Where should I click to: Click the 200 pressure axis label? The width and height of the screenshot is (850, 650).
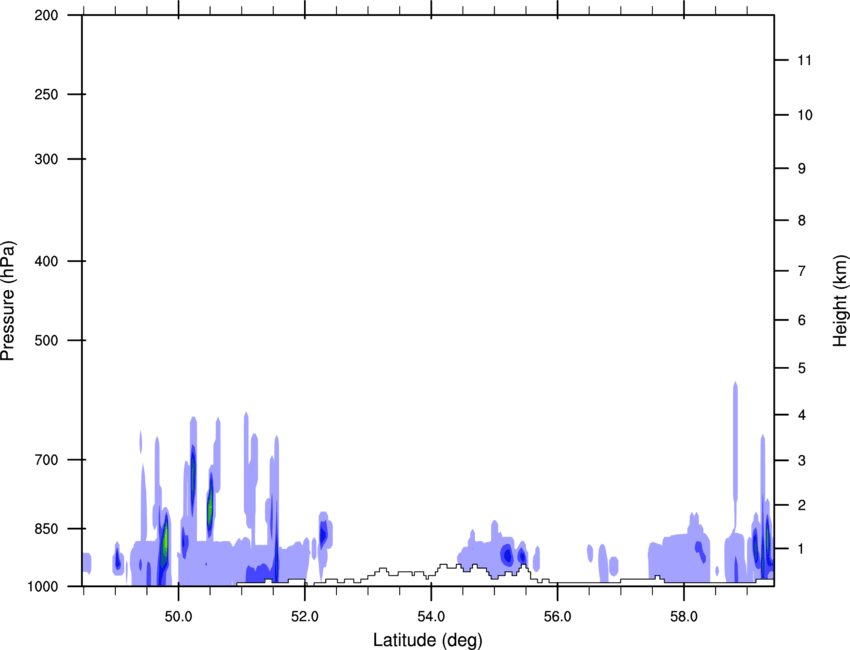46,15
